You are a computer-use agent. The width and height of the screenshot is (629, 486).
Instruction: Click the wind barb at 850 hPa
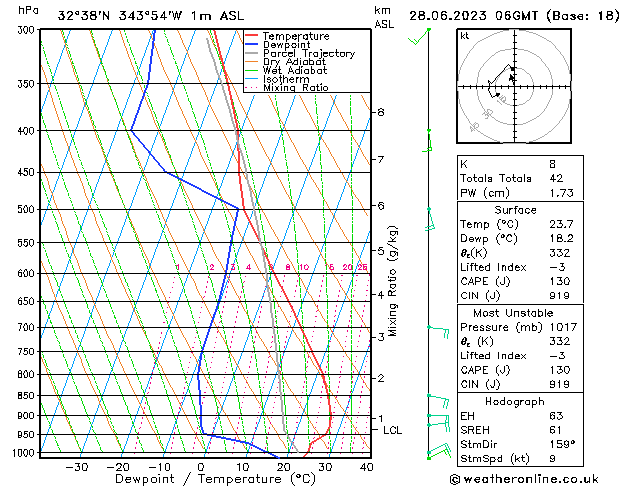click(x=438, y=401)
